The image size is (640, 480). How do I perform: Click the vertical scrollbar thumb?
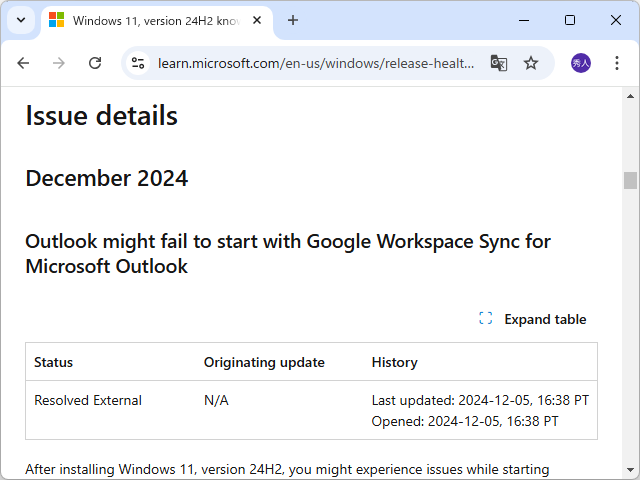pyautogui.click(x=630, y=180)
